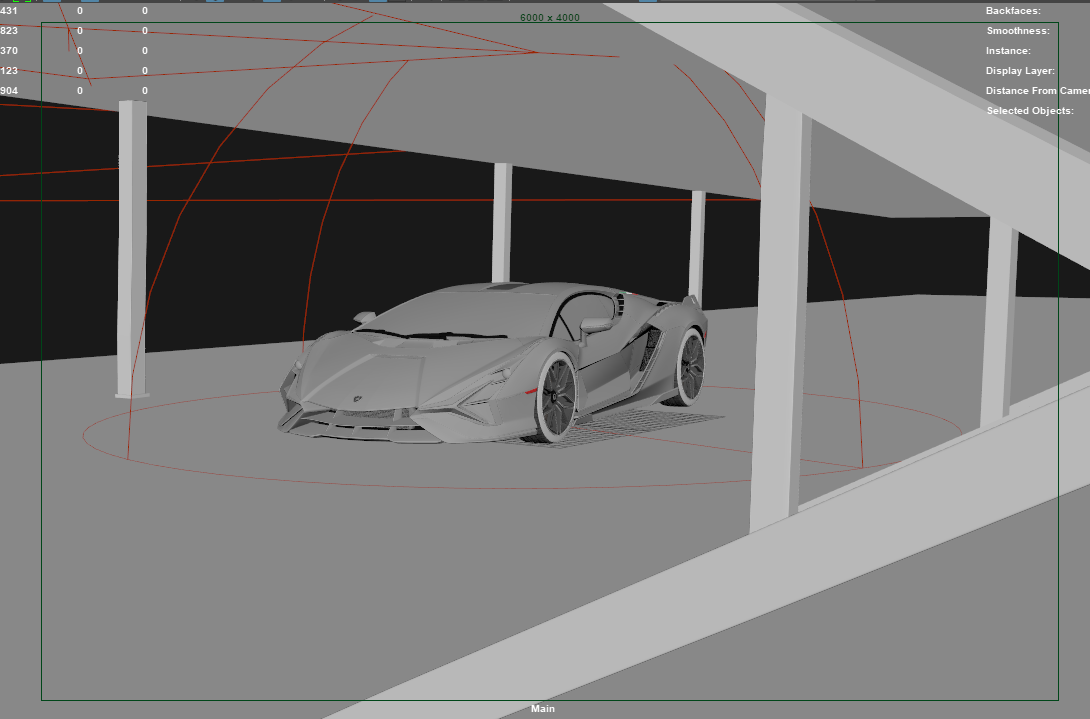Click the Distance From Camera label
Image resolution: width=1090 pixels, height=719 pixels.
tap(1037, 91)
